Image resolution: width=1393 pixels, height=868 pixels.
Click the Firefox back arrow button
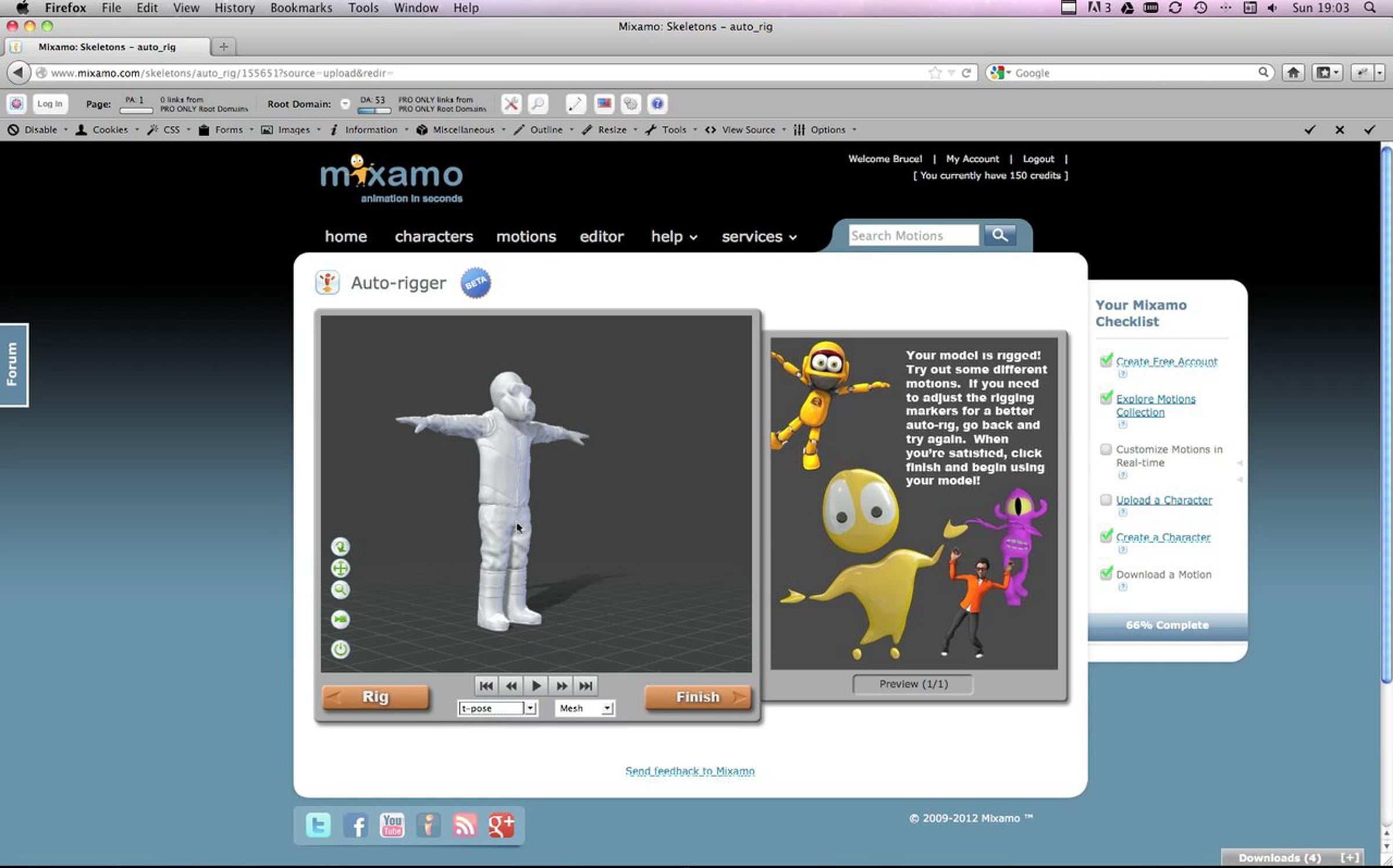click(18, 73)
